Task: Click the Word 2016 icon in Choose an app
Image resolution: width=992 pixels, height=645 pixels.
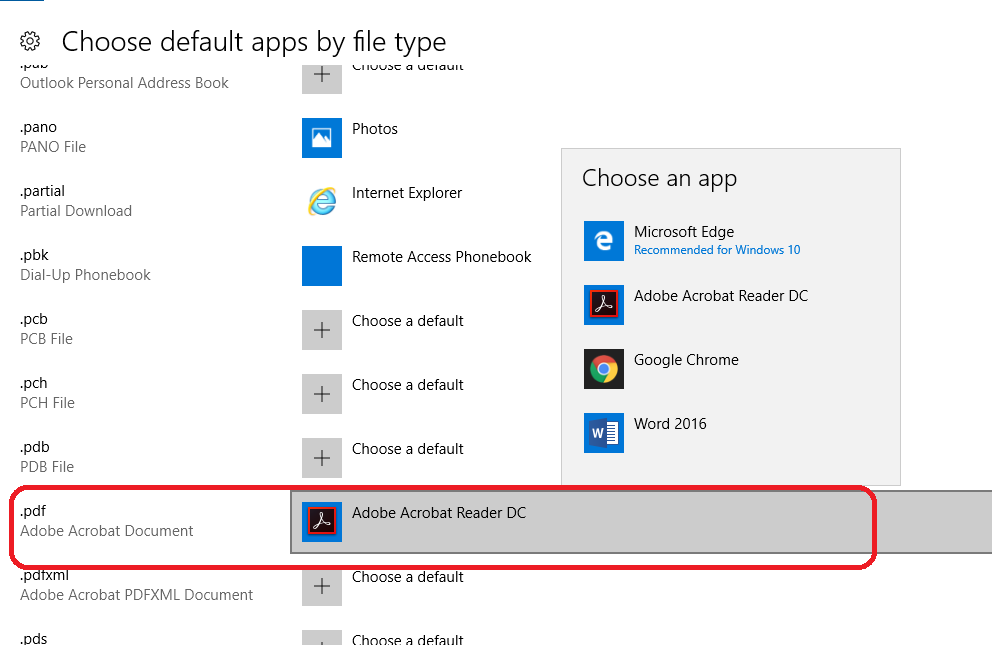Action: coord(604,433)
